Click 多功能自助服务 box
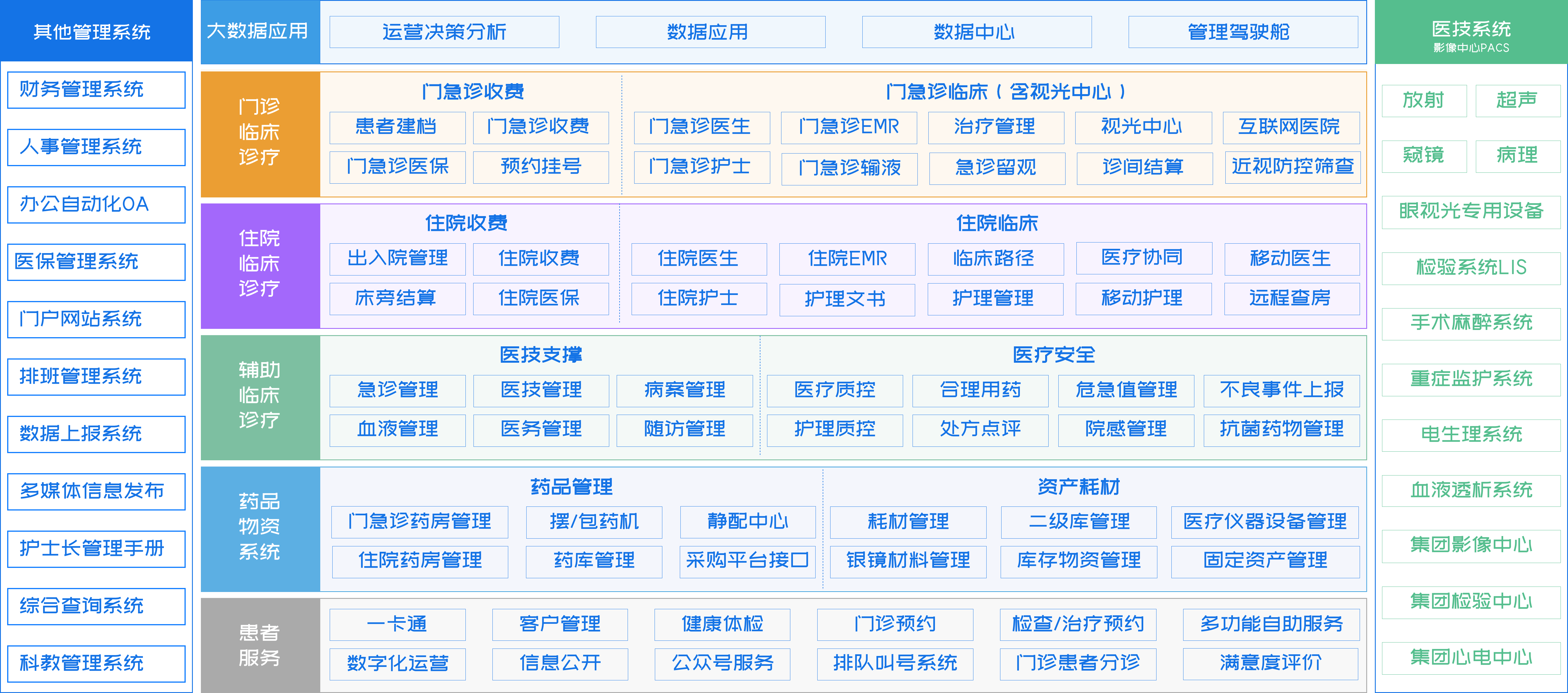Screen dimensions: 1568x693 [x=1271, y=625]
